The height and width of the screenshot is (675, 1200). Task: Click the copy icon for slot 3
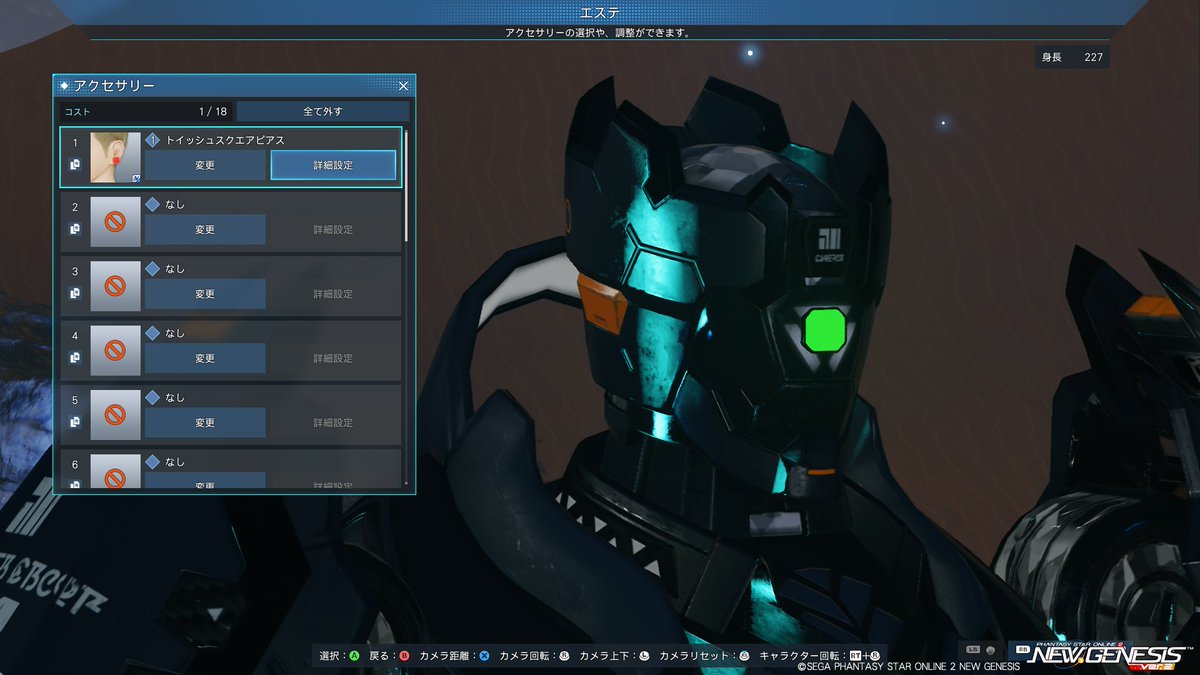pyautogui.click(x=75, y=294)
